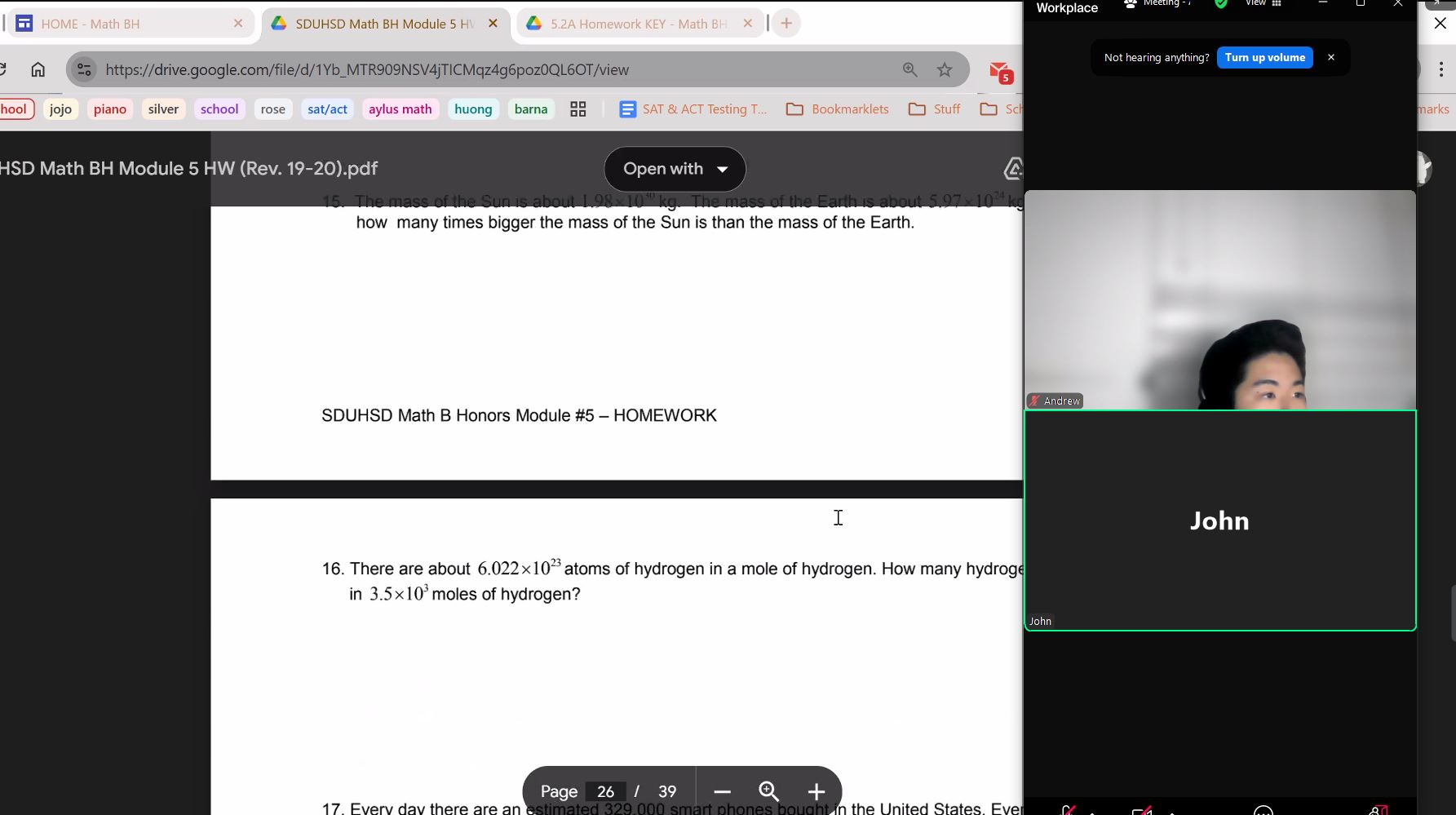Click the Add to Drive icon
The image size is (1456, 815).
click(1013, 169)
